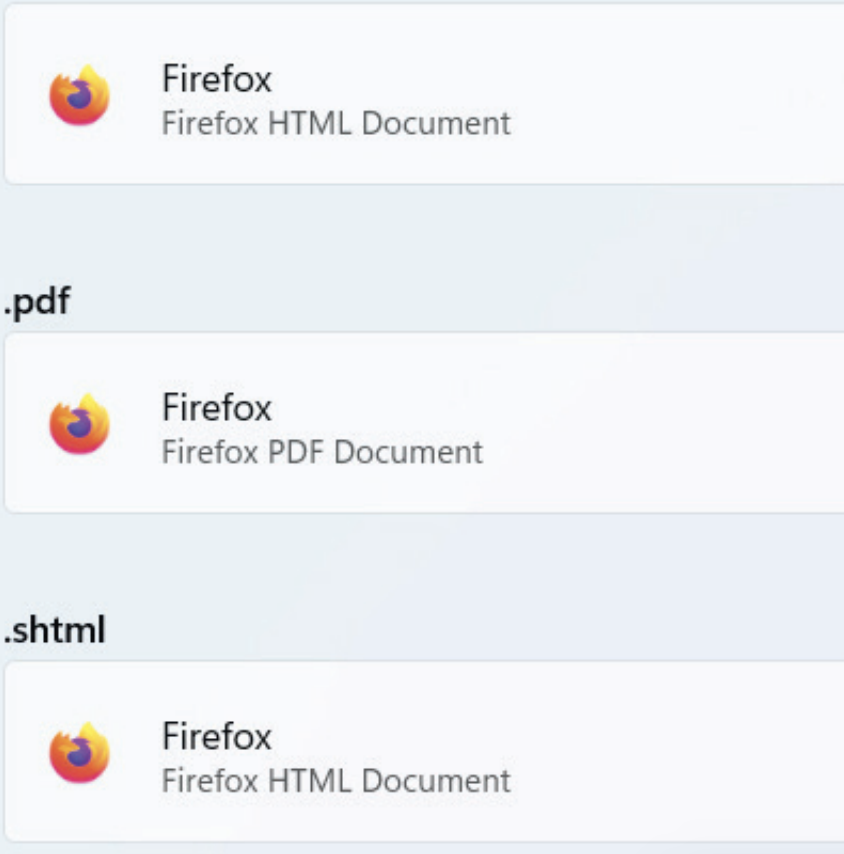Click the word PDF in the .pdf card
The width and height of the screenshot is (844, 854).
tap(294, 452)
